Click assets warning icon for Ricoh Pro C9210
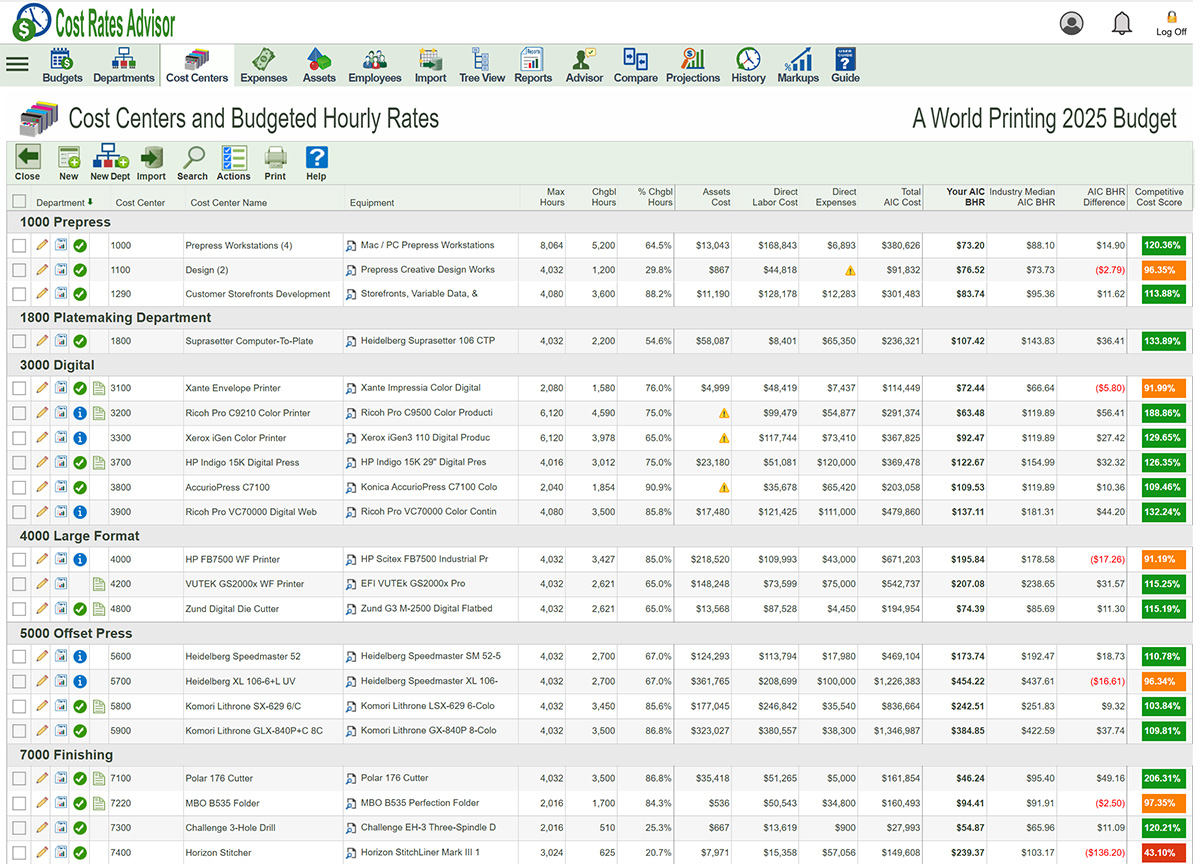This screenshot has height=864, width=1200. click(724, 413)
